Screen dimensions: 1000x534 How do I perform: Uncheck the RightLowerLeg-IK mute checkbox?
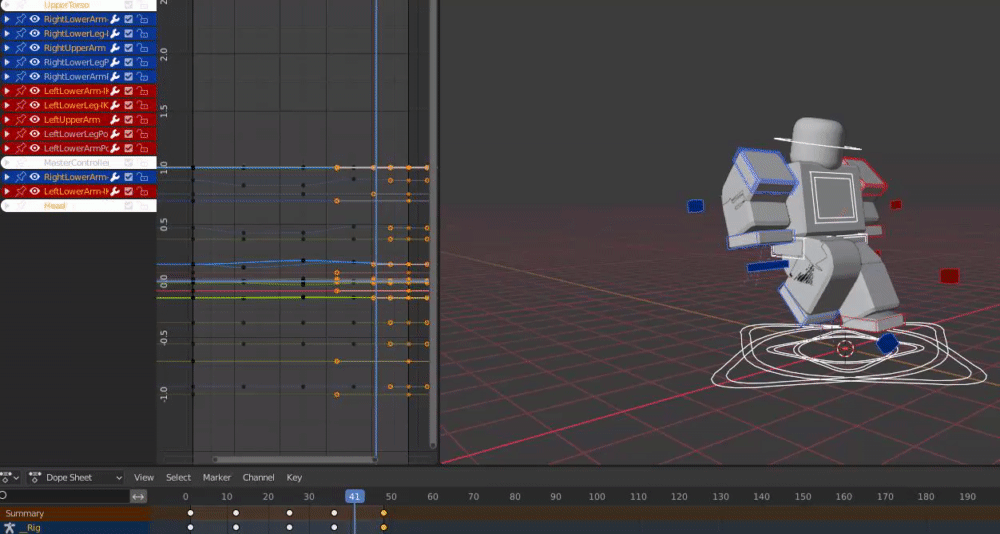pos(129,33)
